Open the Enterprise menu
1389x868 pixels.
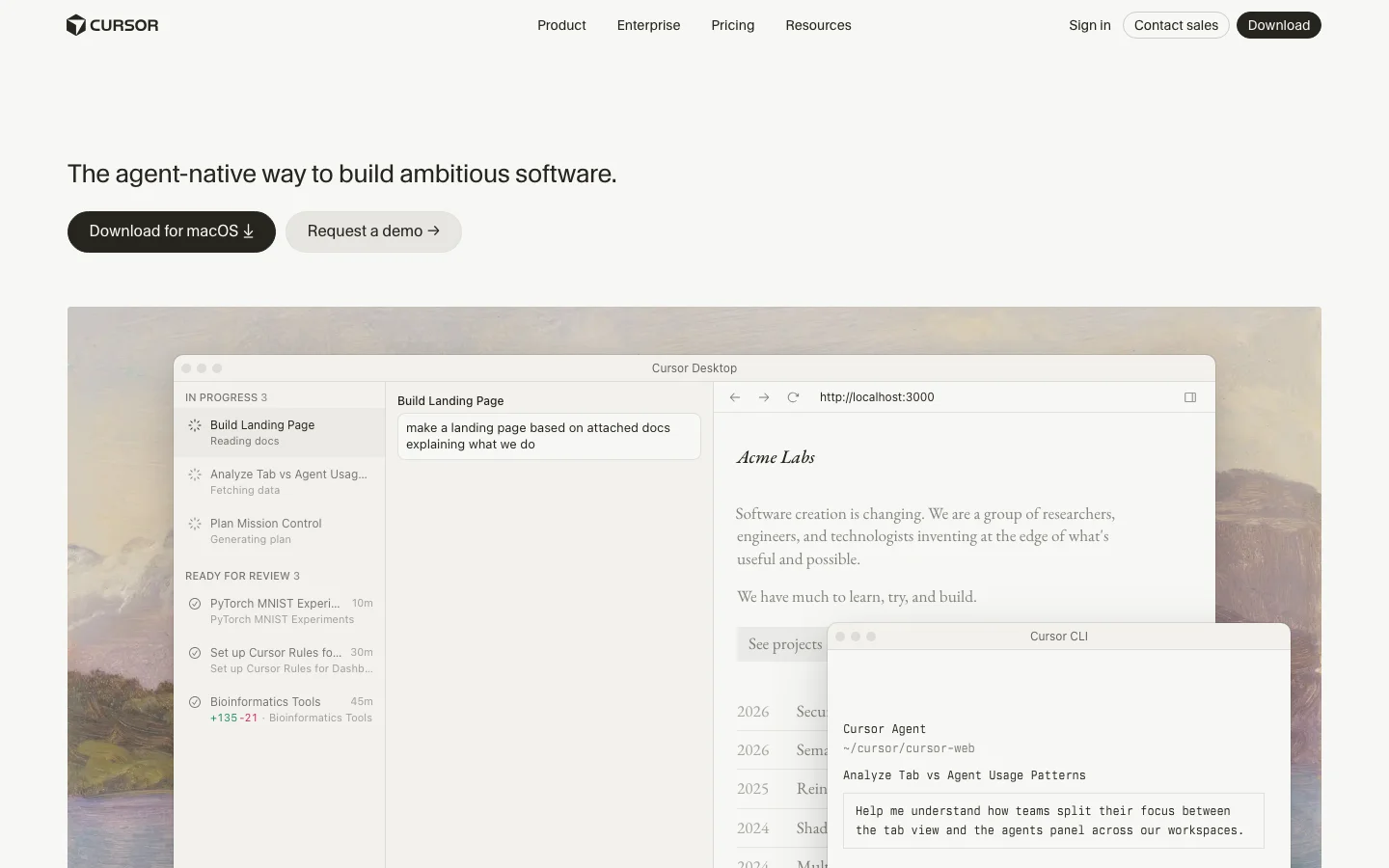click(648, 25)
